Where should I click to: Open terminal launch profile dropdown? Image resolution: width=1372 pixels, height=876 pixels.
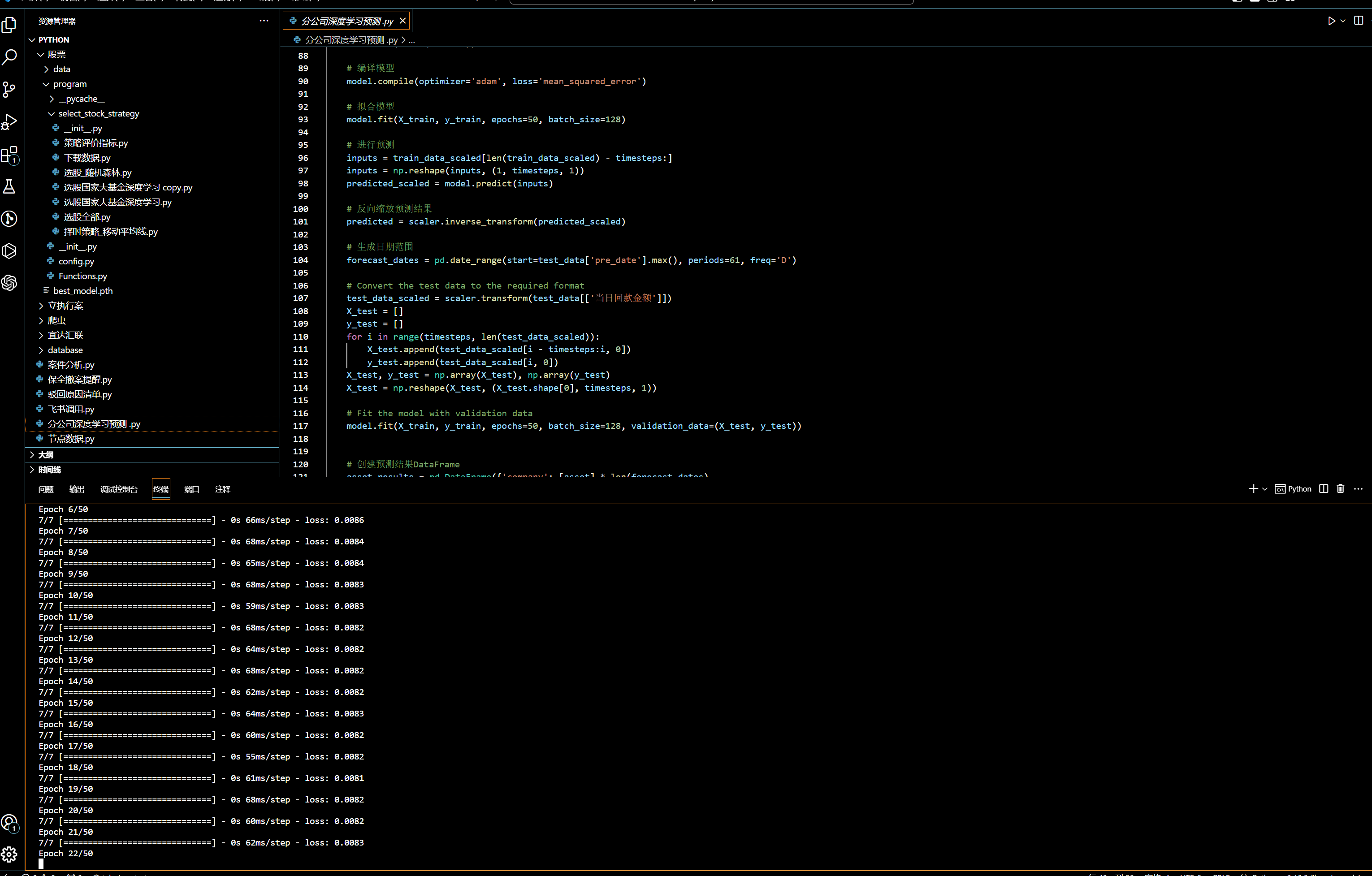click(x=1265, y=489)
